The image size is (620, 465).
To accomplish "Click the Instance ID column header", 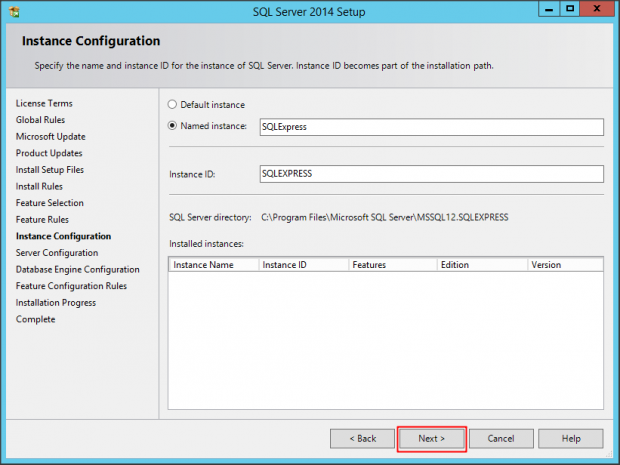I will (304, 265).
